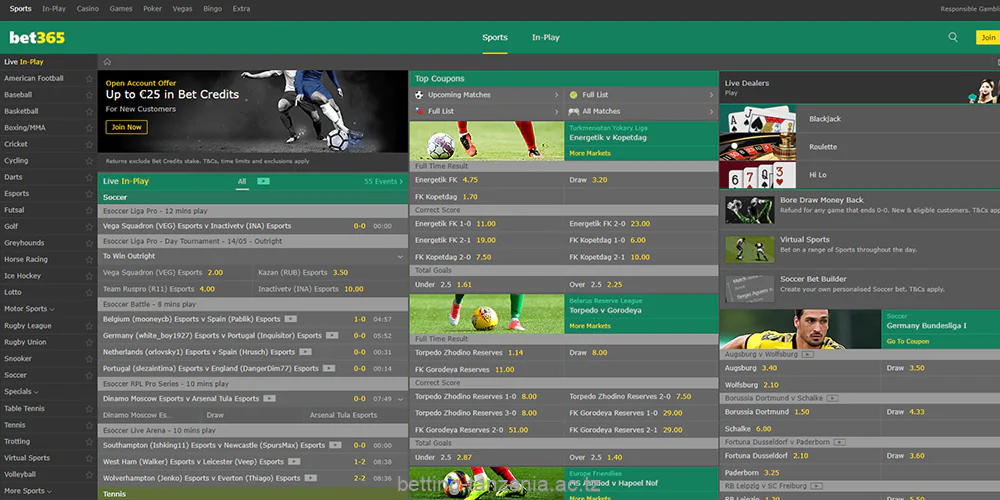The height and width of the screenshot is (500, 1000).
Task: Click the yellow Join button
Action: 988,38
